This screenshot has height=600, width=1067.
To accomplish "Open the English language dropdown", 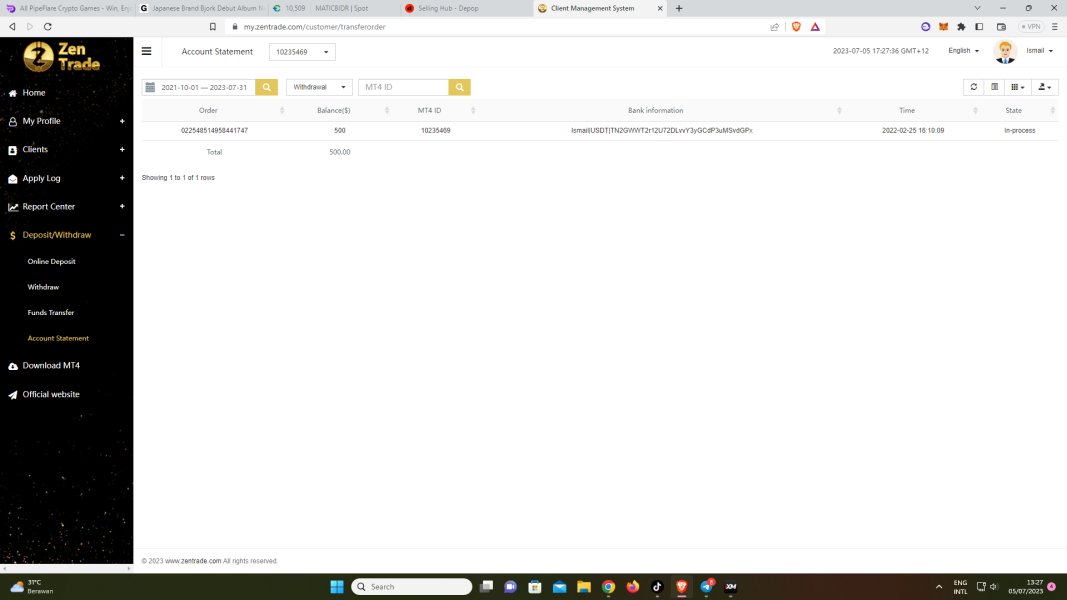I will (x=964, y=50).
